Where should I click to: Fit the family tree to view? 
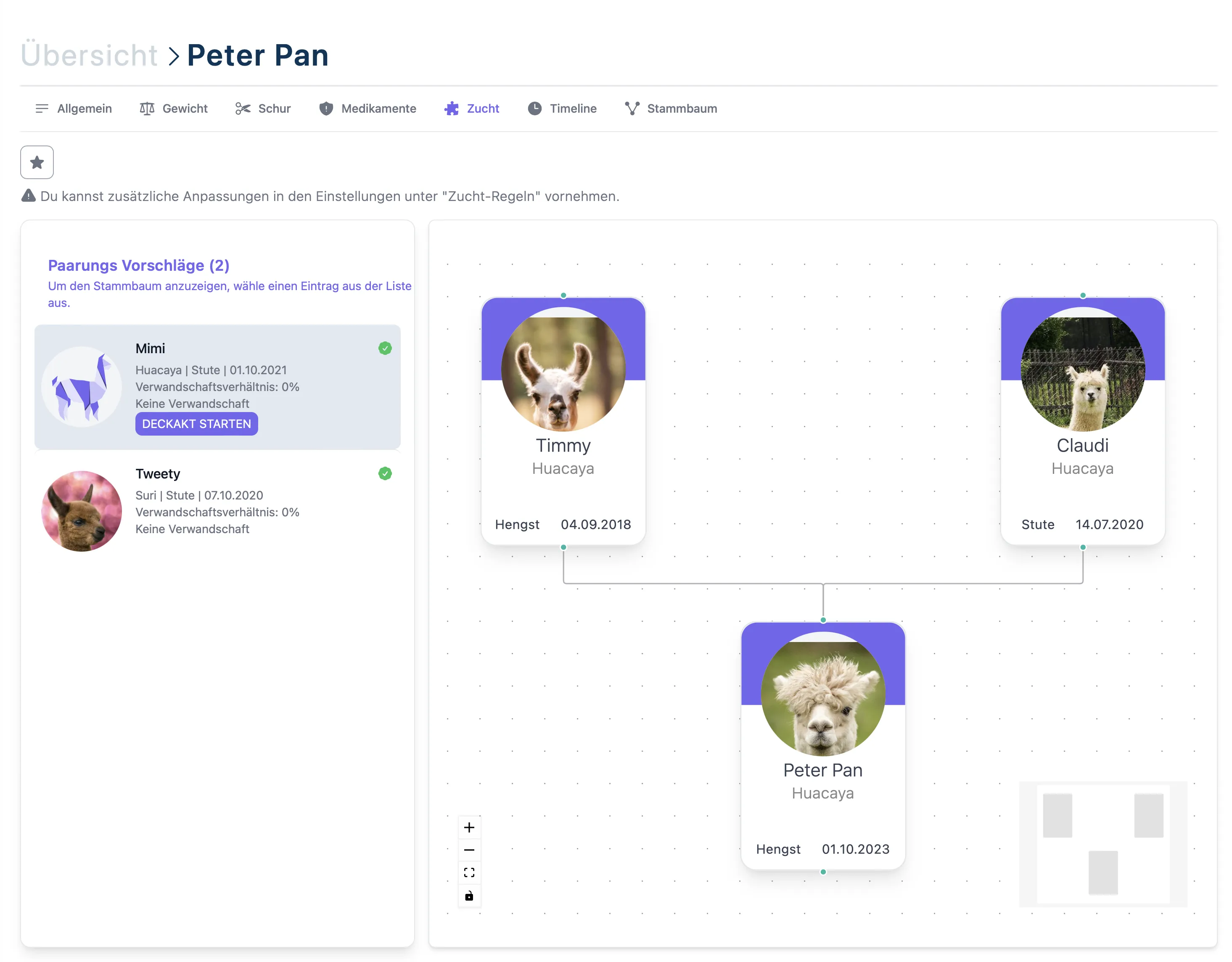point(469,872)
